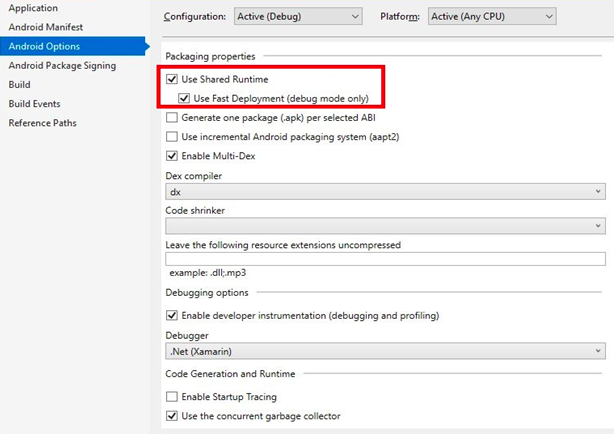The image size is (614, 434).
Task: Enable Startup Tracing checkbox
Action: tap(173, 397)
